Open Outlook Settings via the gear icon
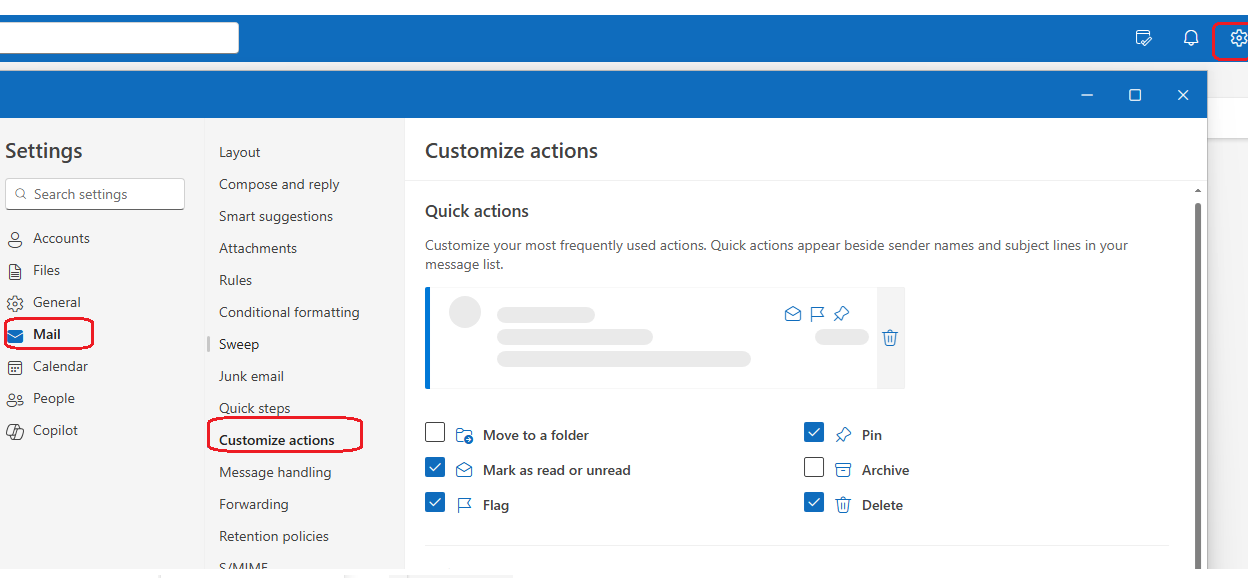Viewport: 1248px width, 578px height. (x=1238, y=38)
